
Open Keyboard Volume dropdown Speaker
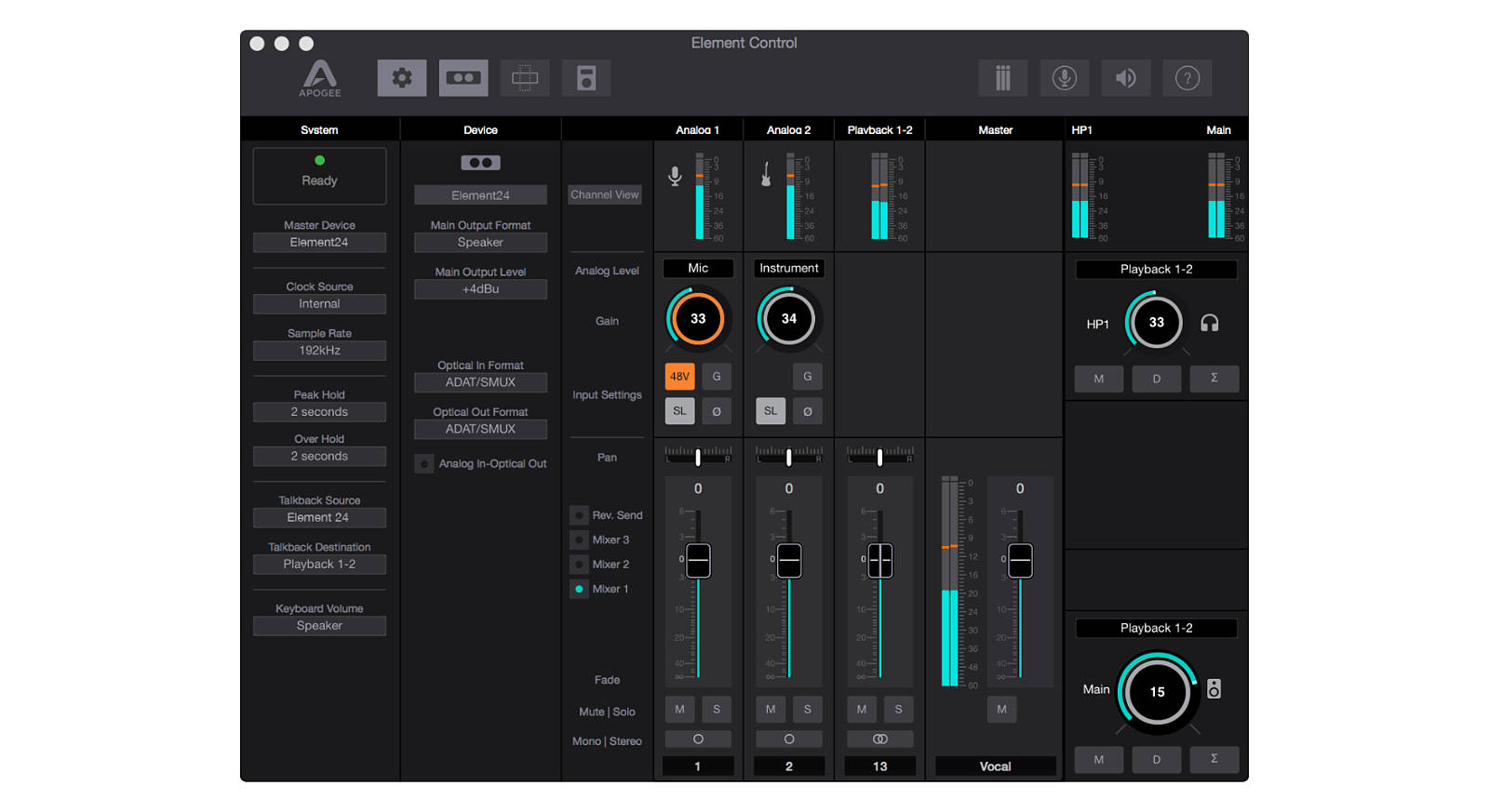[x=319, y=626]
